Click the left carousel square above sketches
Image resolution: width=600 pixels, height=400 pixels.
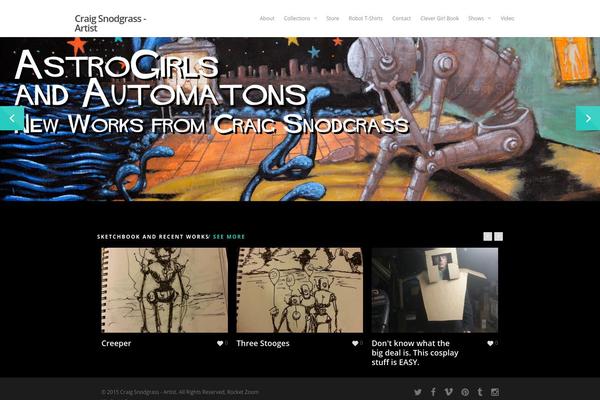[488, 237]
